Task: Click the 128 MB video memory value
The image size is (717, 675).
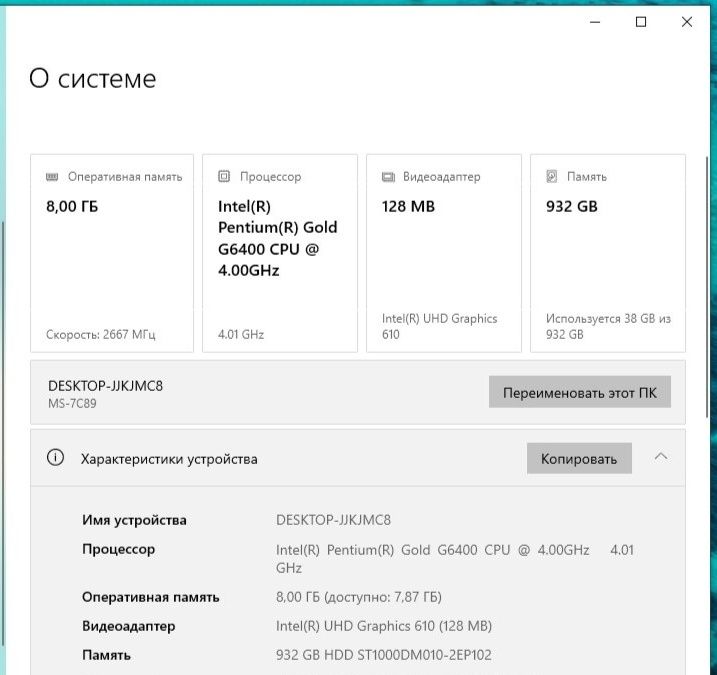Action: tap(408, 206)
